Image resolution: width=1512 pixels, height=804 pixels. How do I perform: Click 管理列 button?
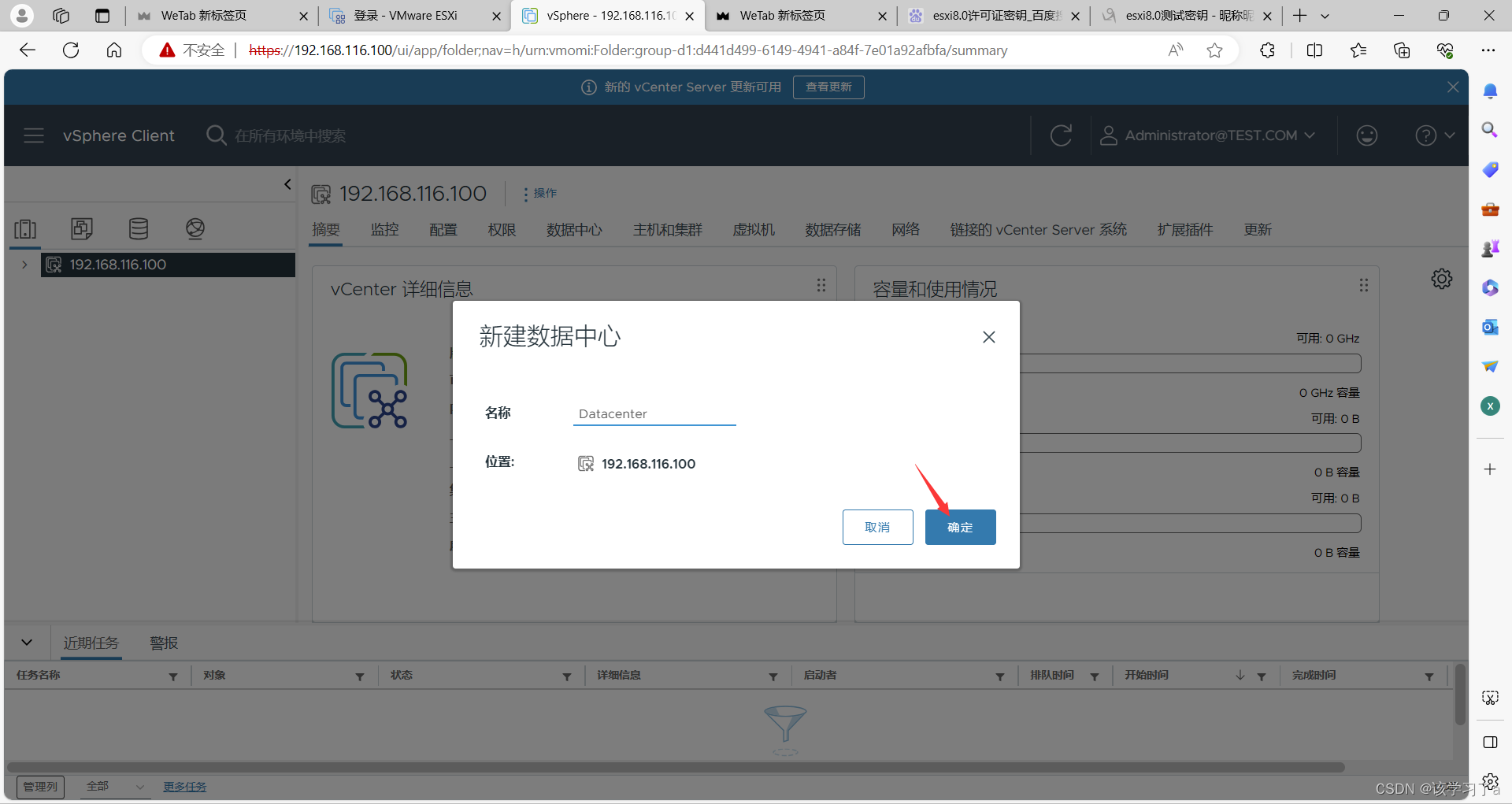40,787
